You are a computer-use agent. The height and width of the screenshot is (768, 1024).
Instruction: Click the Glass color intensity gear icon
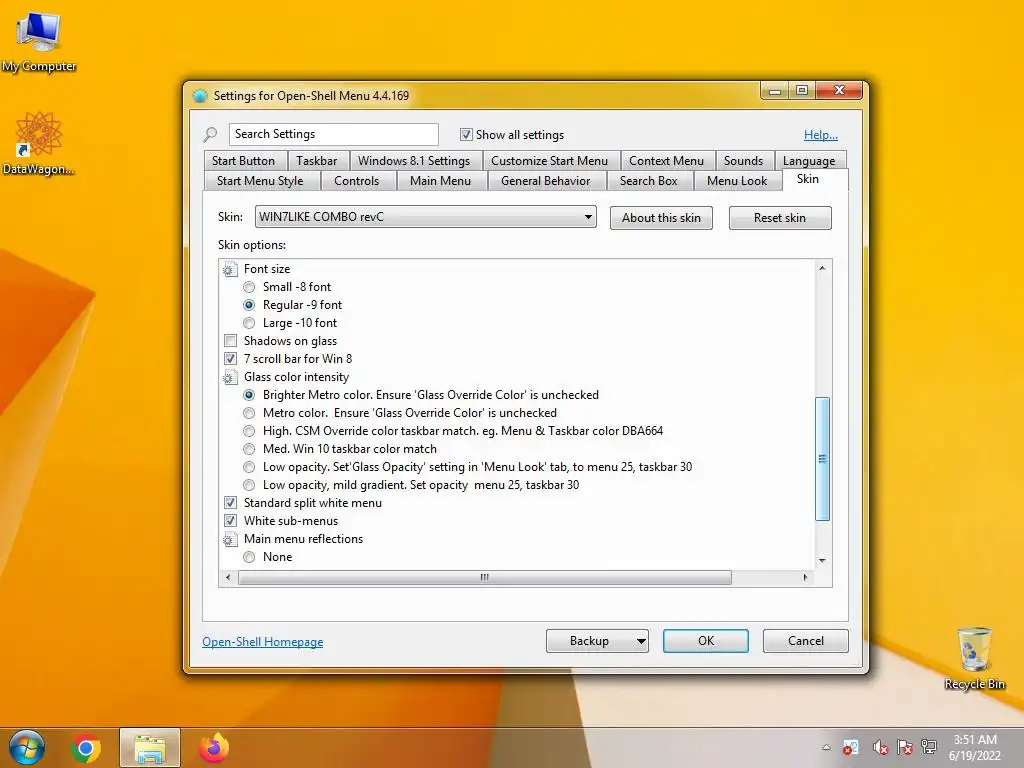[x=228, y=377]
